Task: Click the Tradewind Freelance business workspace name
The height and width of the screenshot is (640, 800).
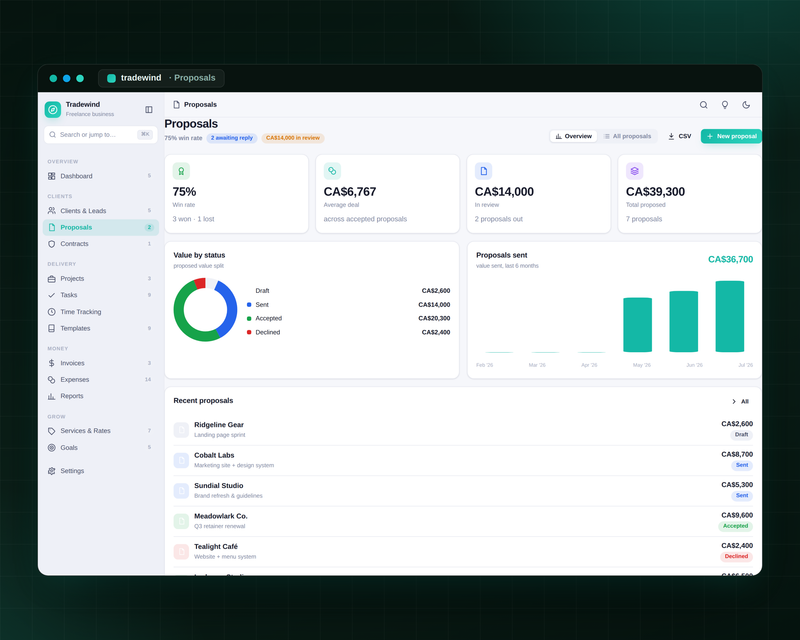Action: (x=90, y=109)
